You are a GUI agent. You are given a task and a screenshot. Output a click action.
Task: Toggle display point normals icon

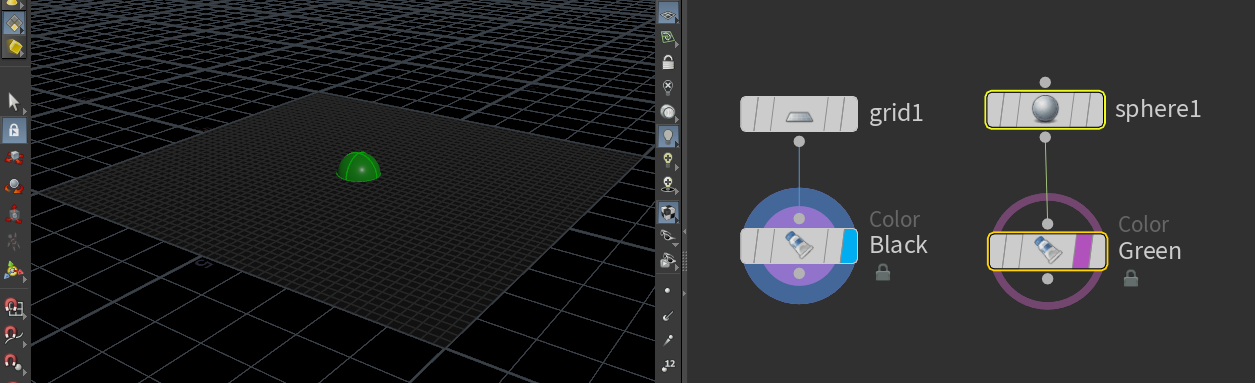tap(668, 315)
